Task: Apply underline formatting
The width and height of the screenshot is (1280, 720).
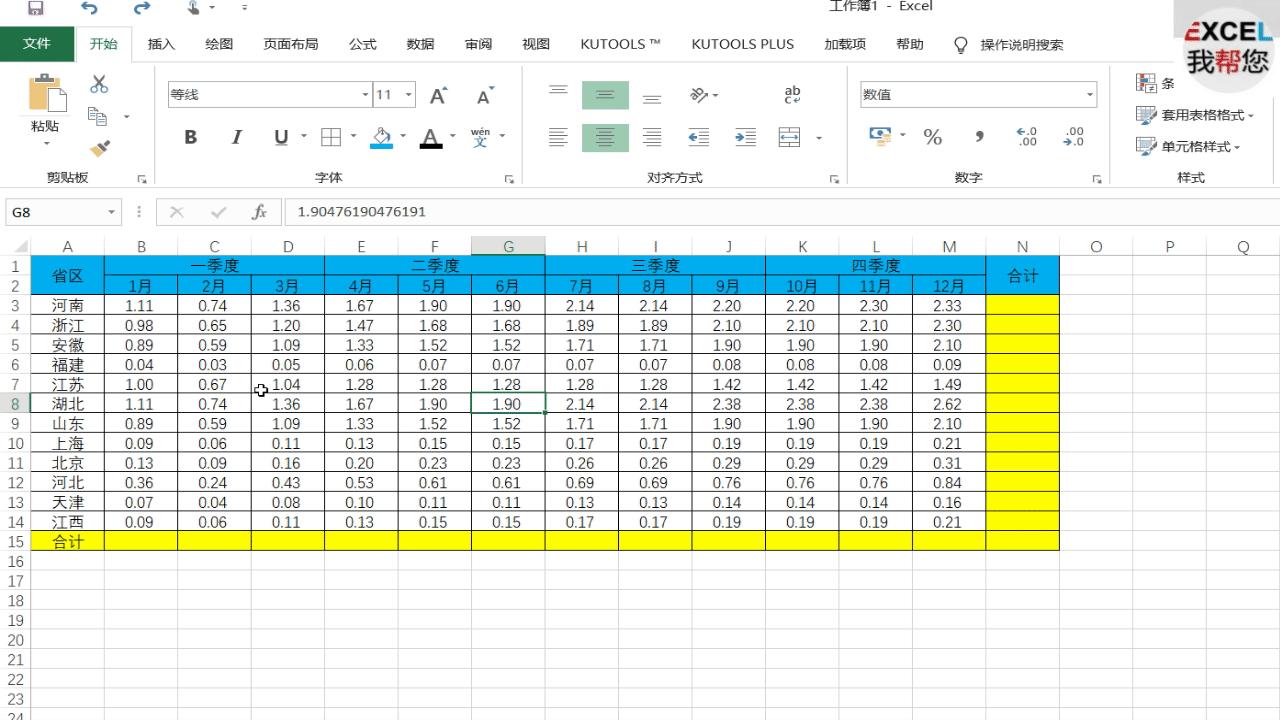Action: [280, 137]
